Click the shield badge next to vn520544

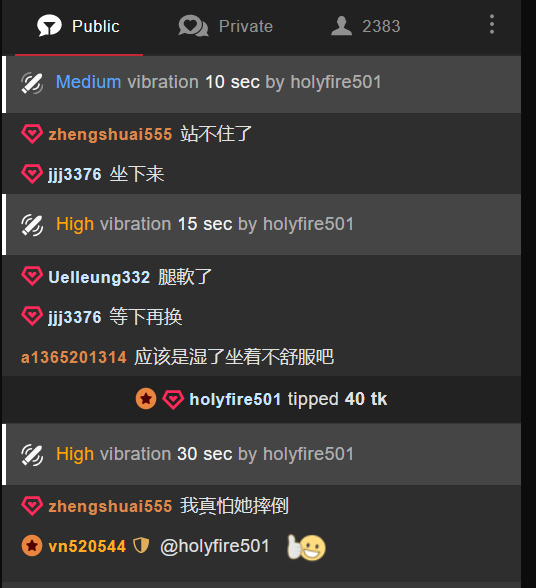[141, 546]
